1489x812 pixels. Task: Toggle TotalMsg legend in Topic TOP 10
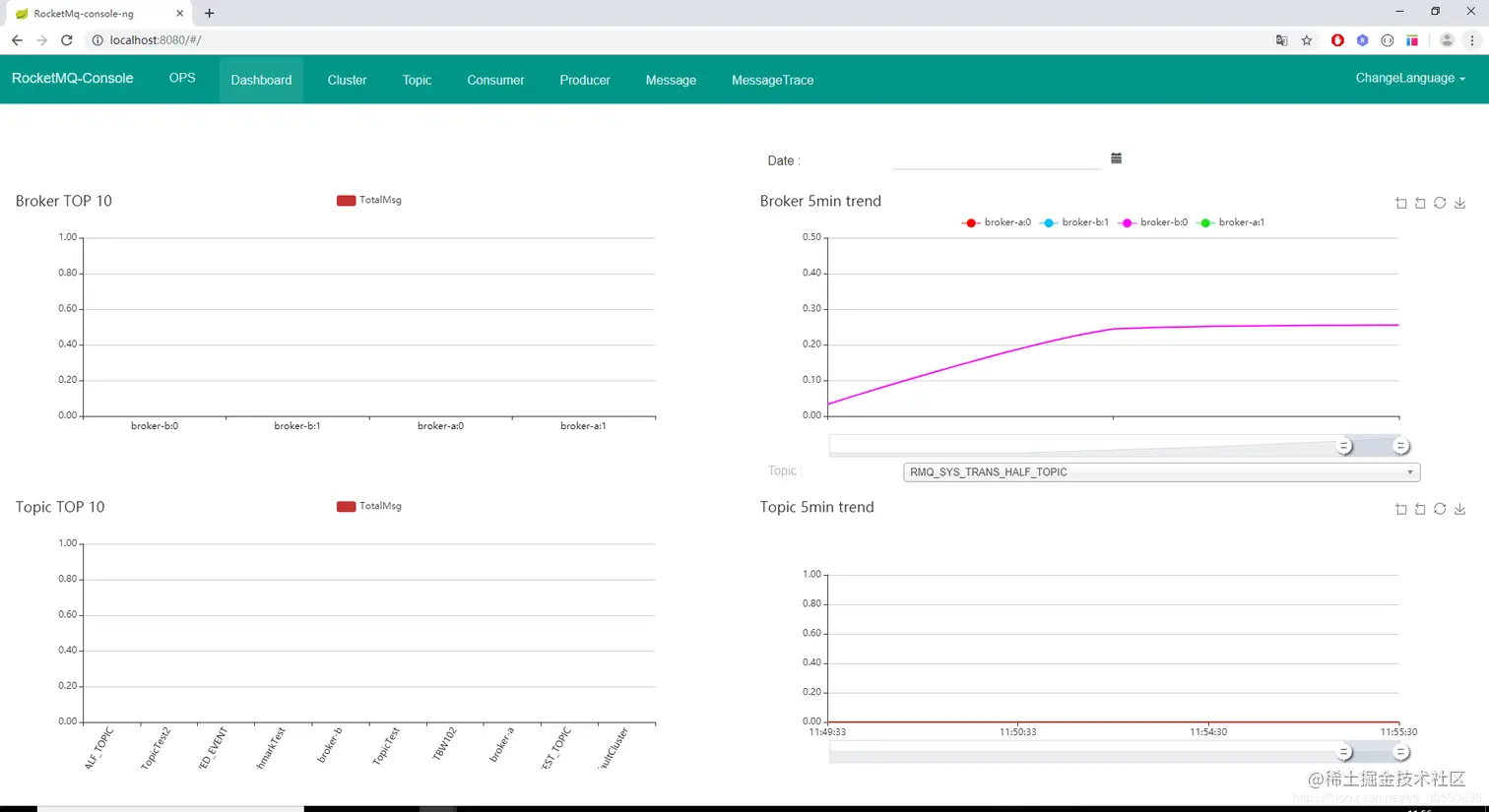(369, 506)
